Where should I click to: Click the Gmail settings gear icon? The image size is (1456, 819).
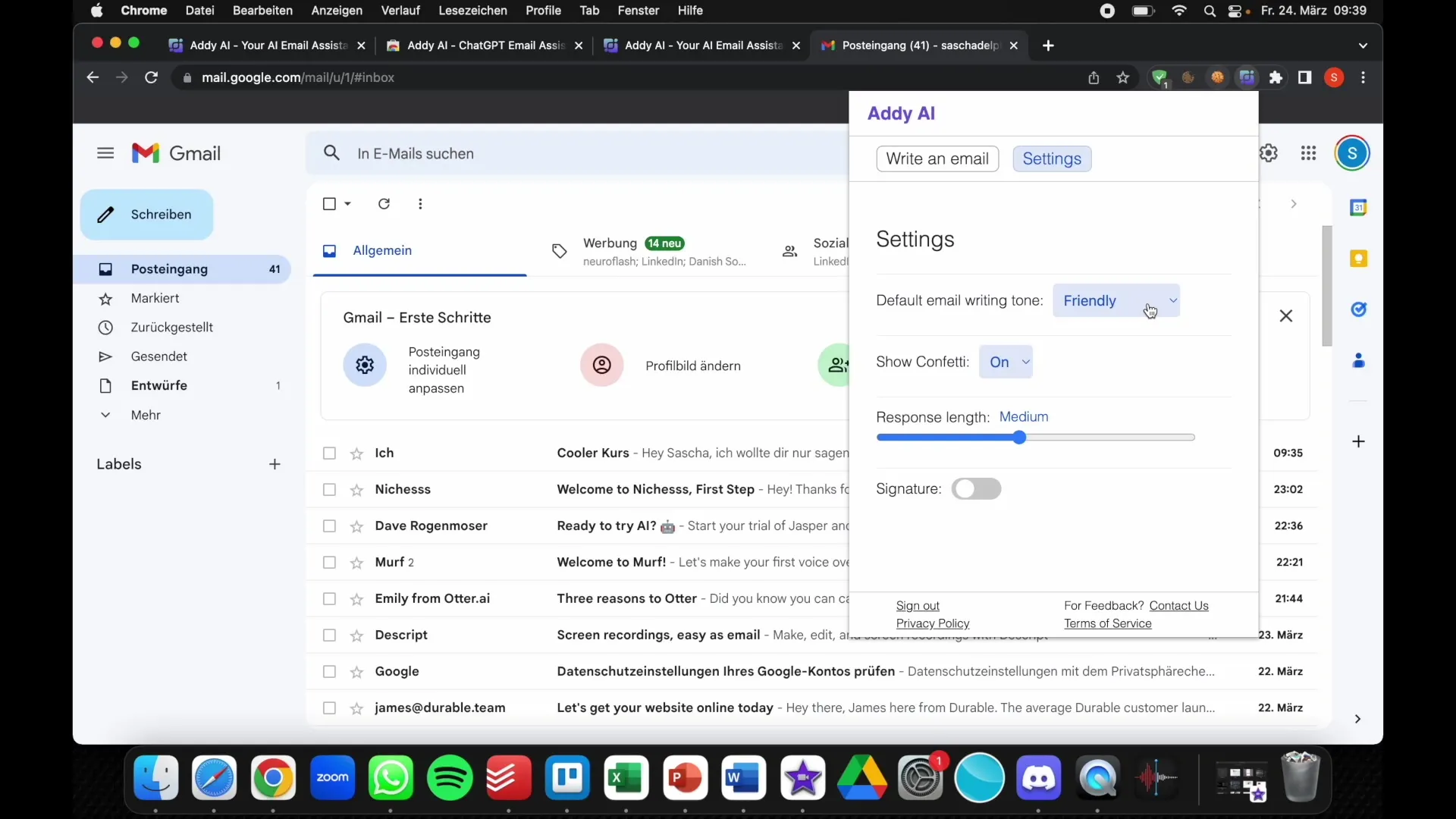click(x=1267, y=153)
